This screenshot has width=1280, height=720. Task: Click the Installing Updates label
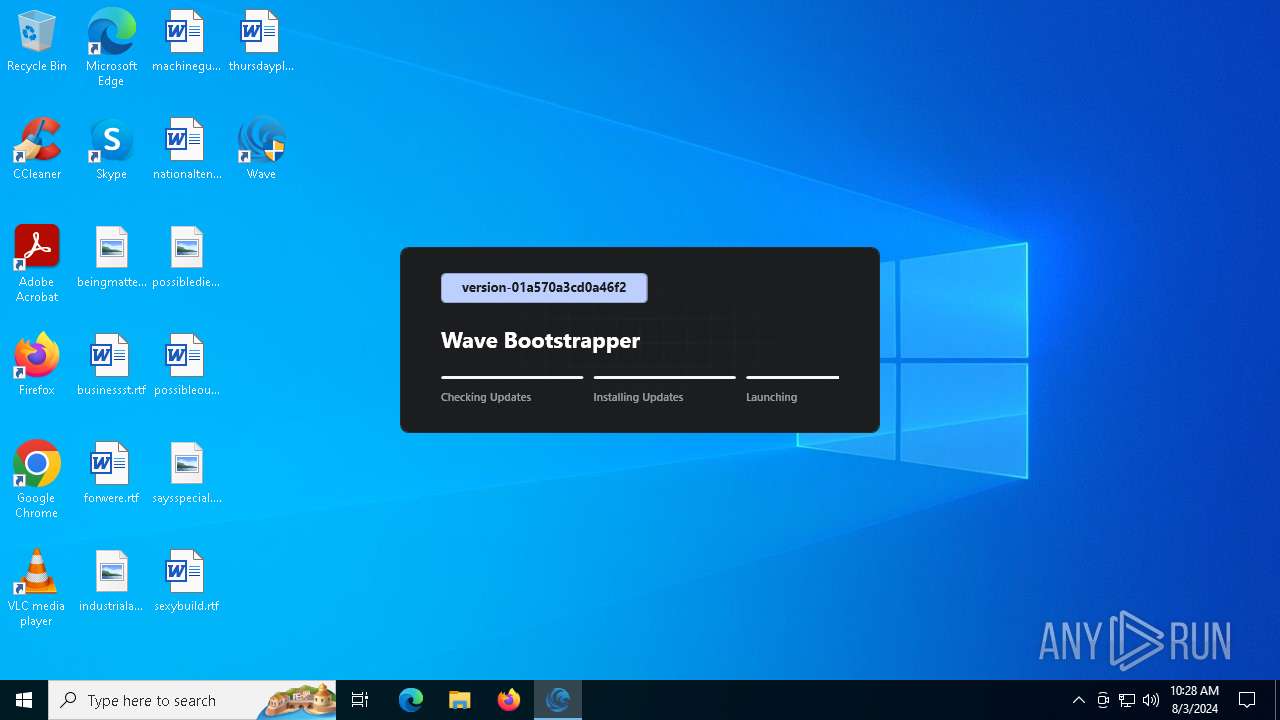point(638,397)
